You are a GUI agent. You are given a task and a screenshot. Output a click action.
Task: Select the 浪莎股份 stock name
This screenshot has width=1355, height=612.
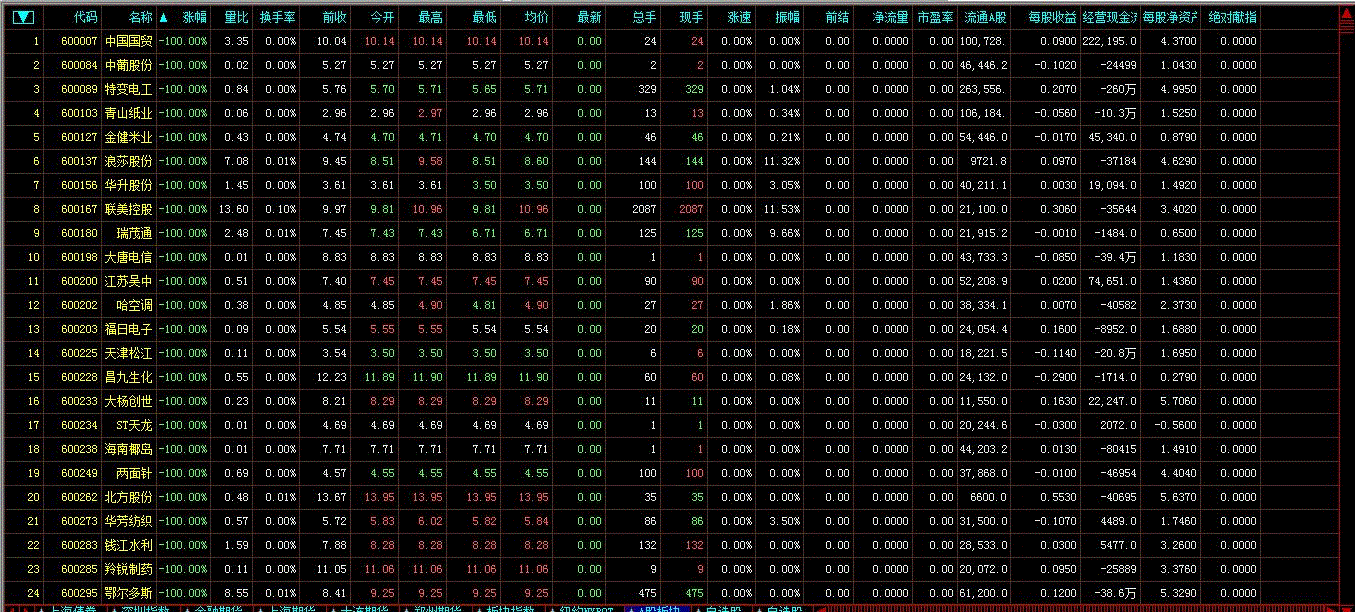(129, 161)
